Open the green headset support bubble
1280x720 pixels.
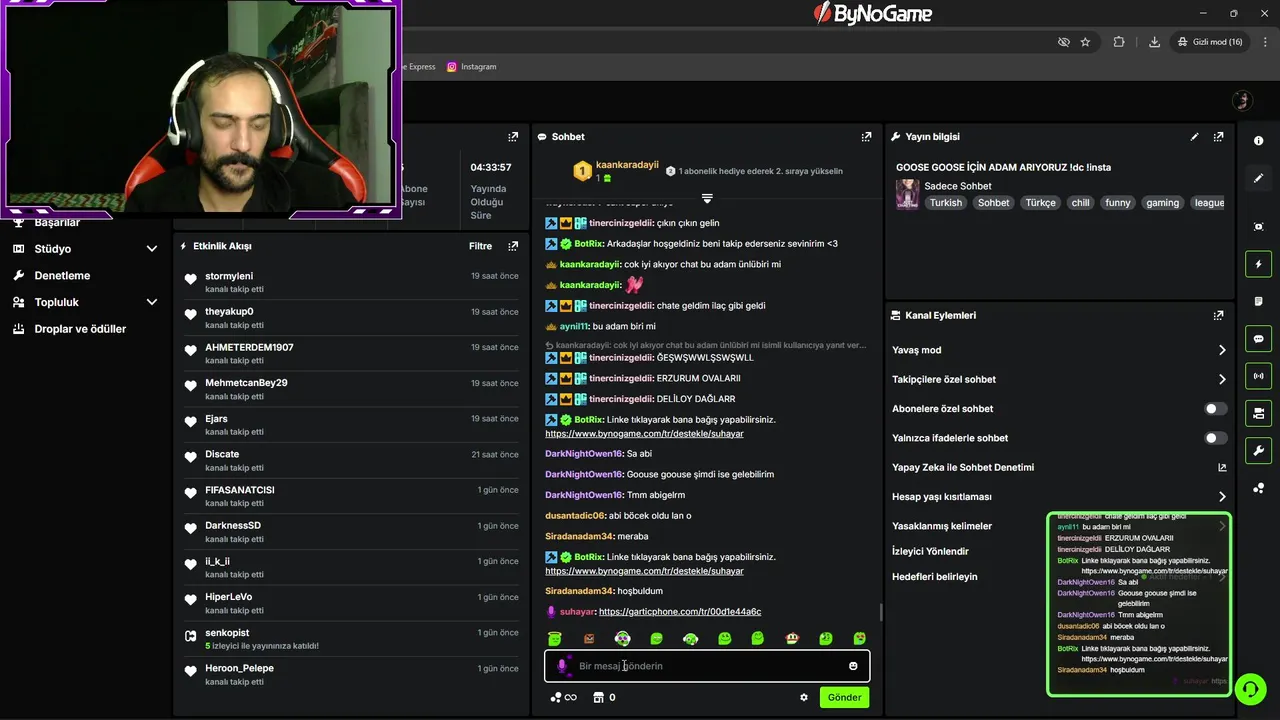1249,689
